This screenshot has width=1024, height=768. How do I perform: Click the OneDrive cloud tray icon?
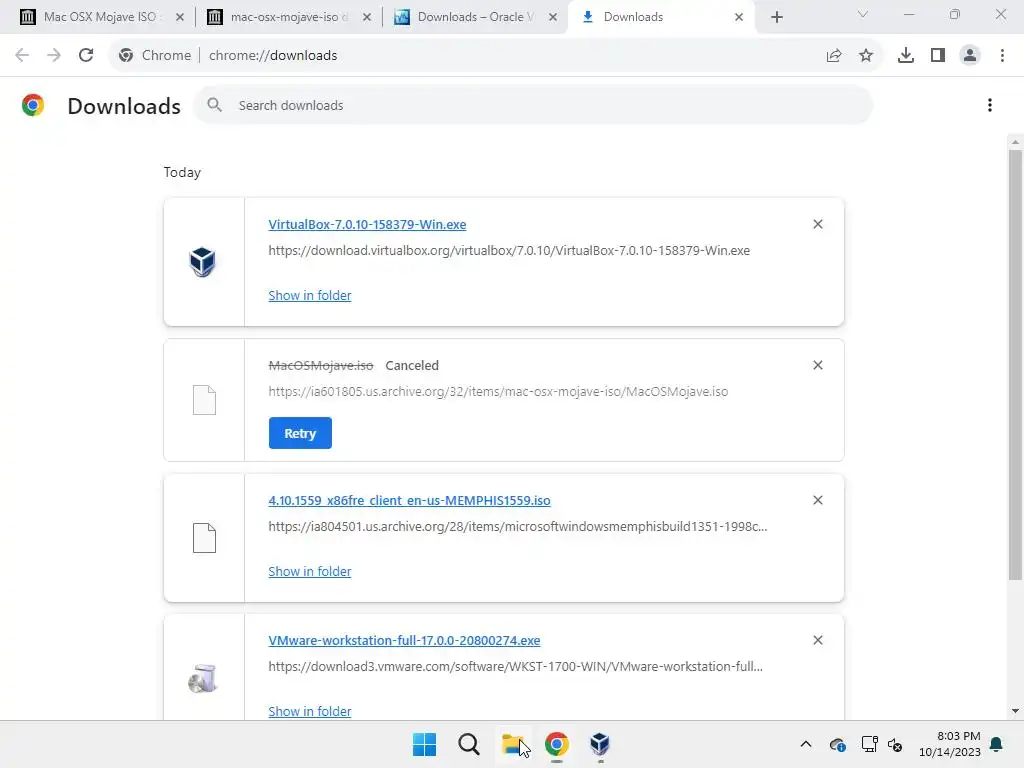pyautogui.click(x=837, y=744)
